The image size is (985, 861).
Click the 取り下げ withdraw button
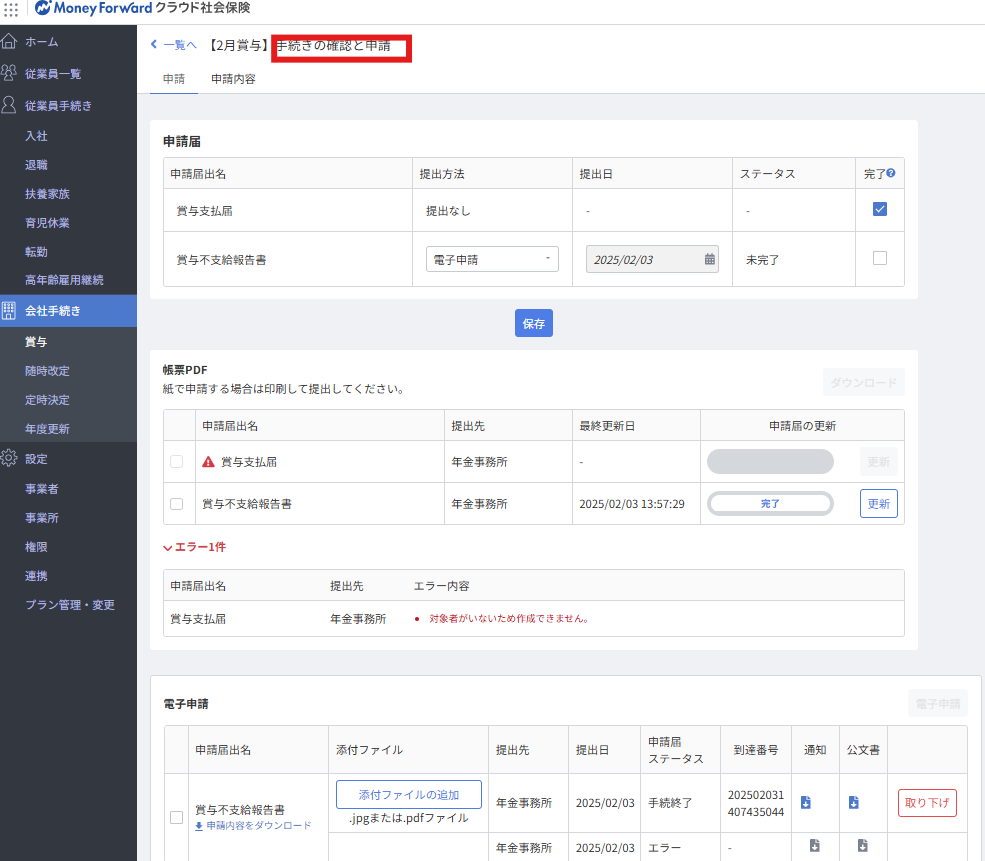927,803
